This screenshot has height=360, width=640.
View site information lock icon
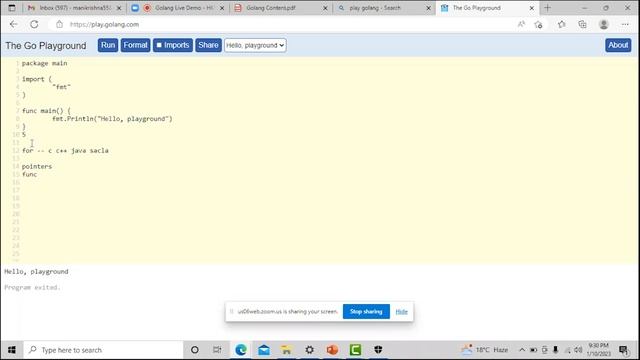point(60,24)
